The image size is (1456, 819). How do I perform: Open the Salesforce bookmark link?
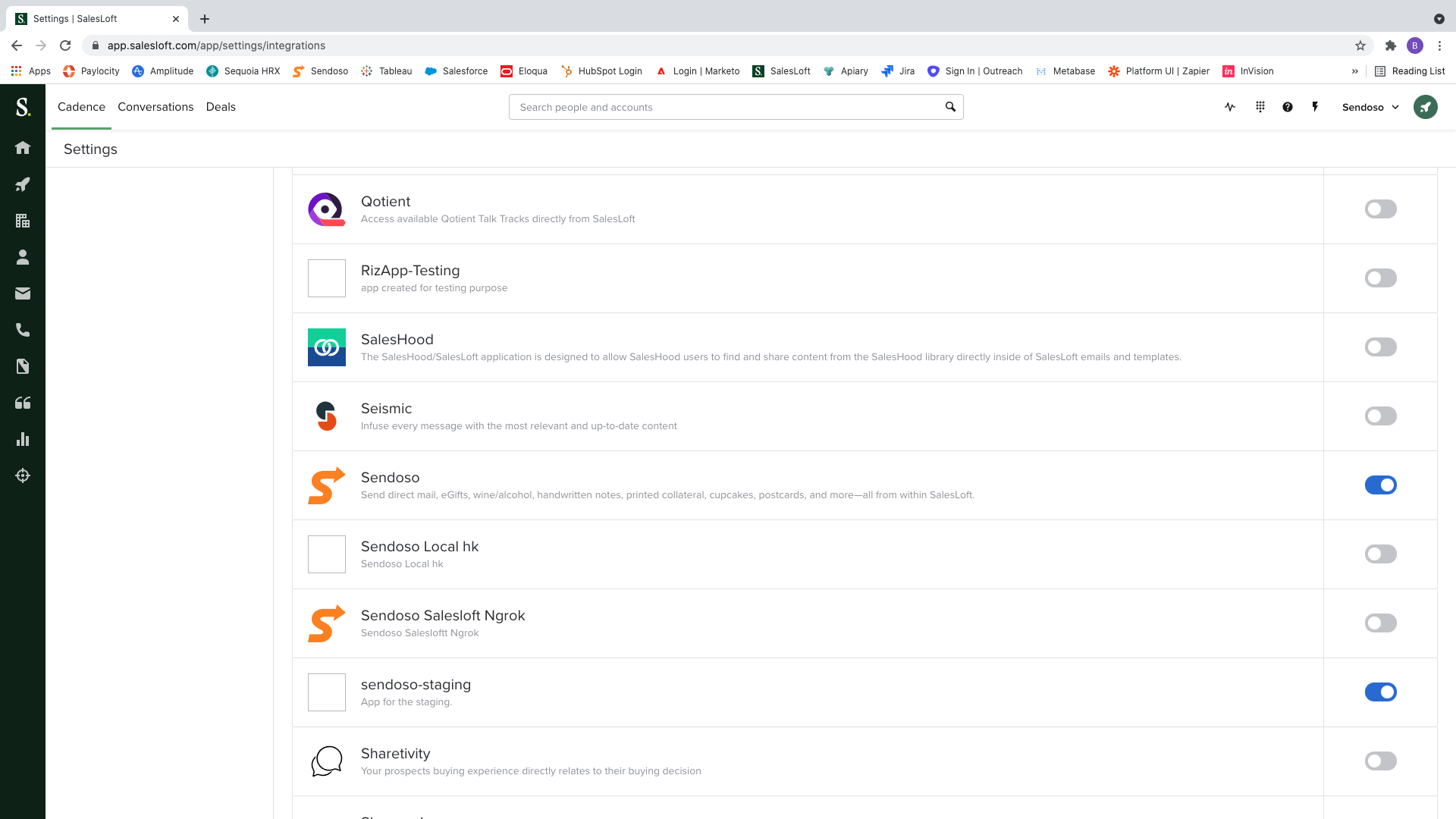pos(457,71)
